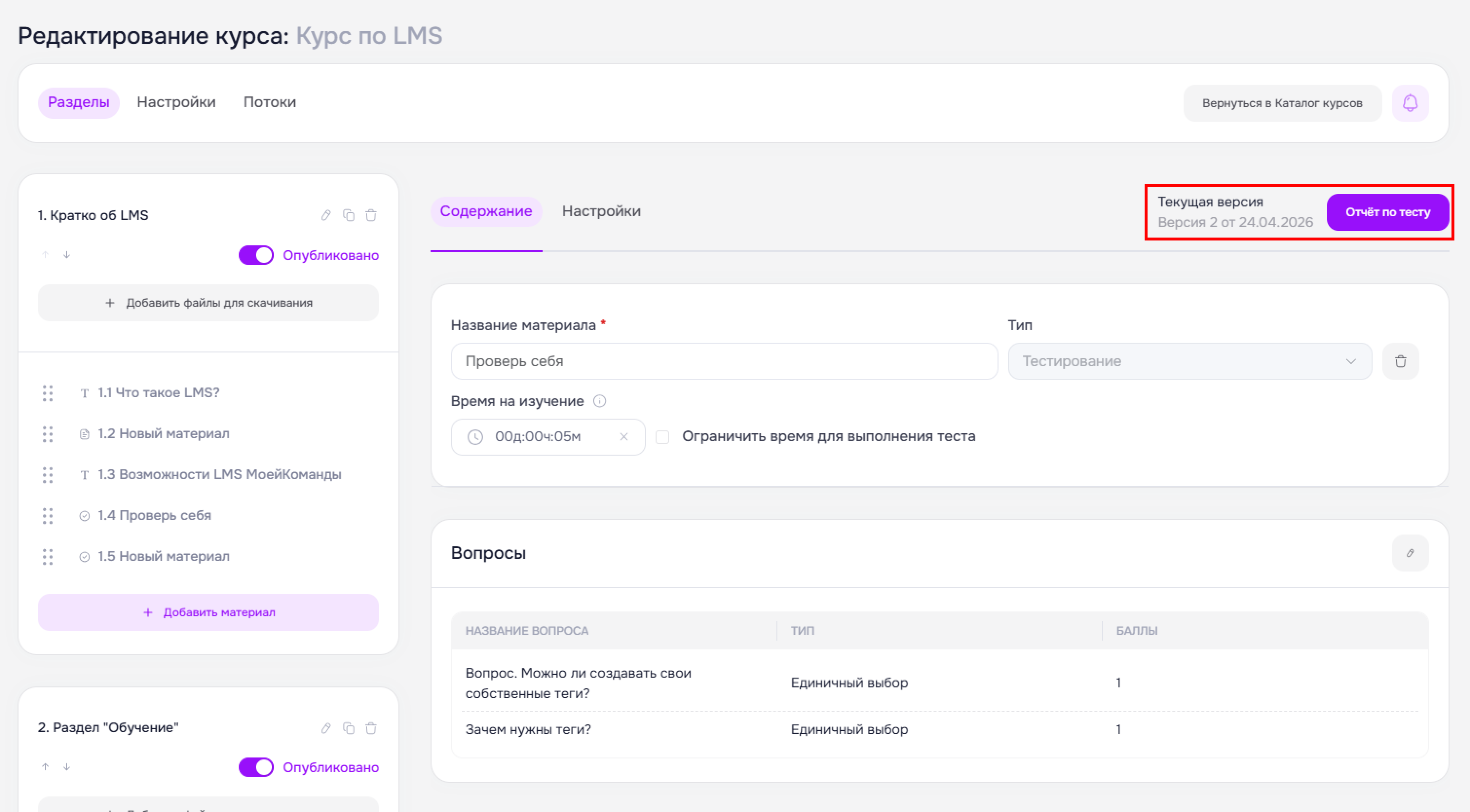Screen dimensions: 1470x812
Task: Click "Вернуться в Каталог курсов" button
Action: tap(1282, 103)
